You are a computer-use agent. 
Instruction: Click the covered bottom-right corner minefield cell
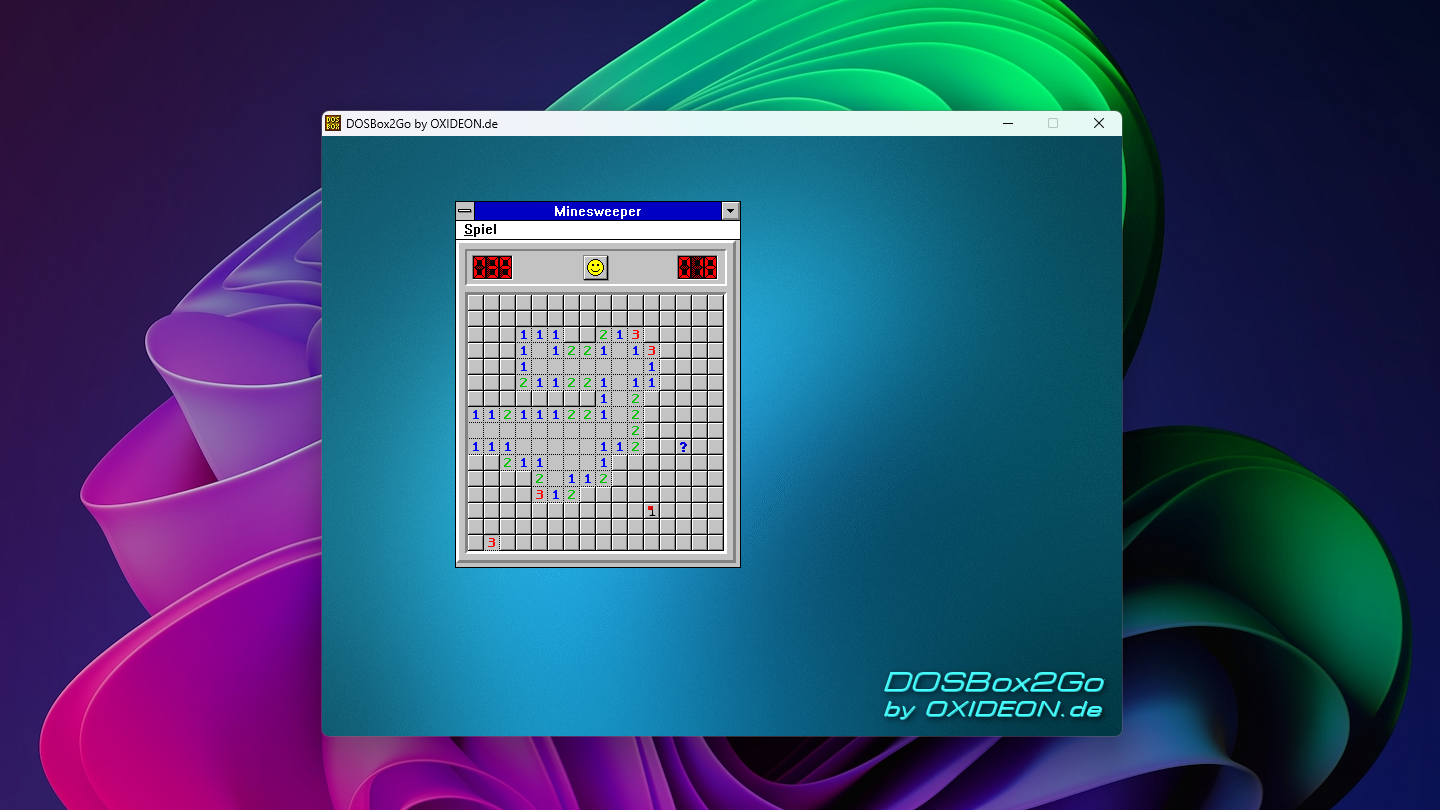coord(716,543)
